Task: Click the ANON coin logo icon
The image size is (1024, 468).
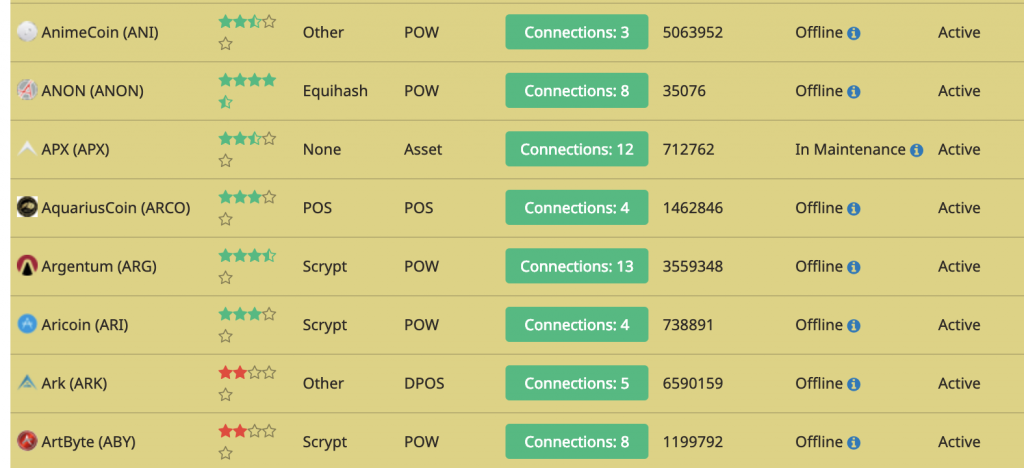Action: click(27, 90)
